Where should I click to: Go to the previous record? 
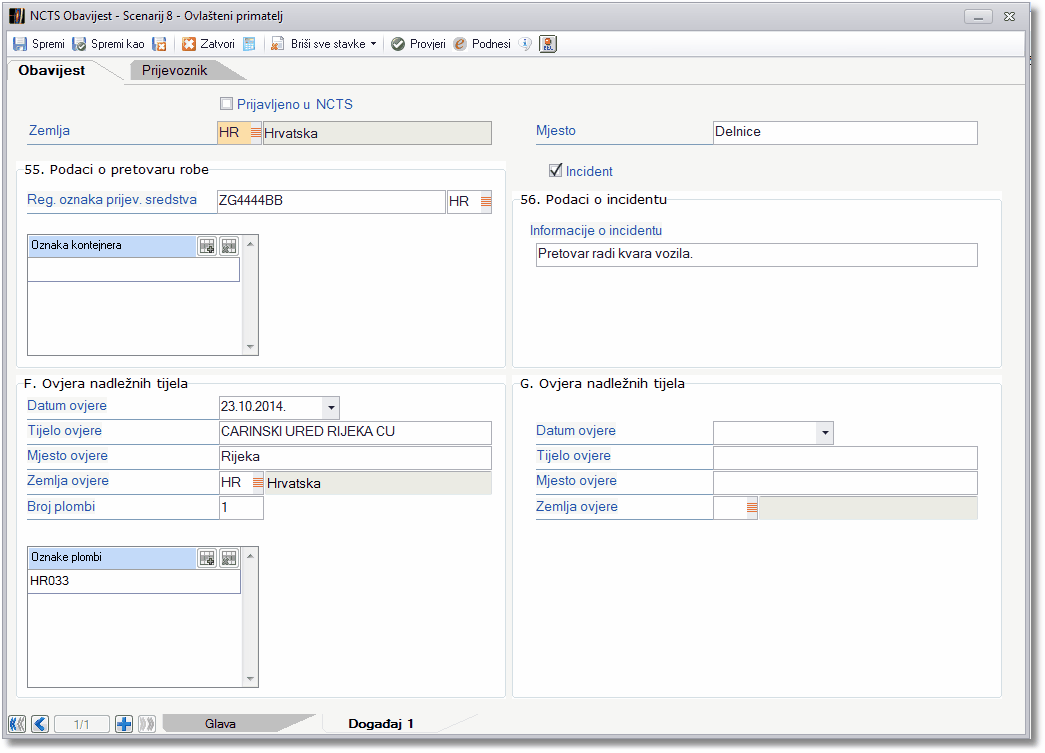[x=40, y=724]
